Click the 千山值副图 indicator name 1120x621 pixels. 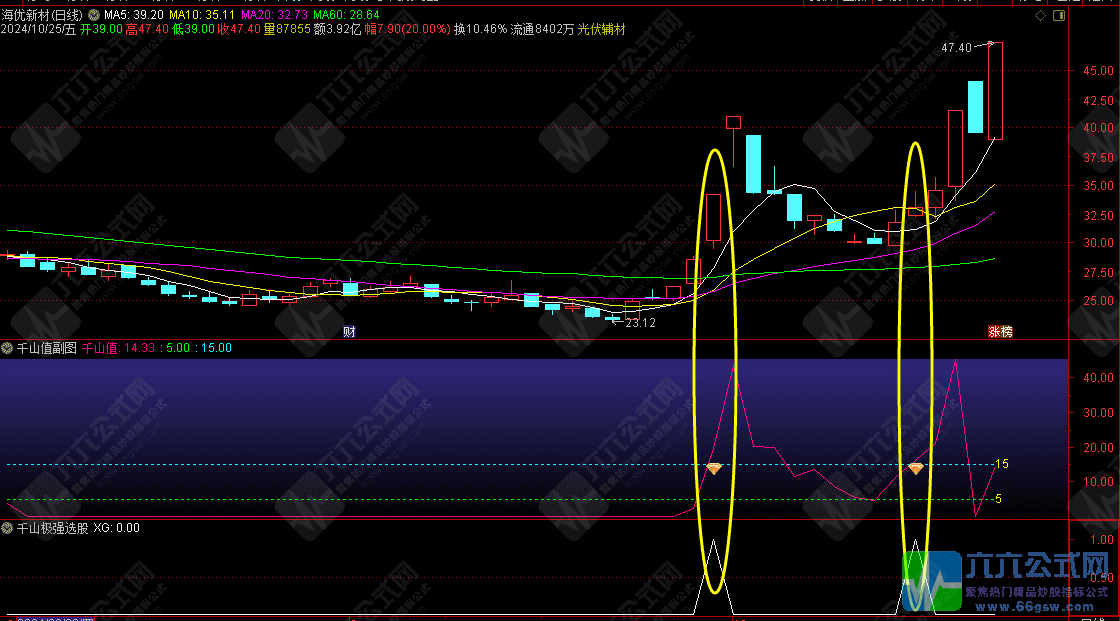pyautogui.click(x=46, y=348)
